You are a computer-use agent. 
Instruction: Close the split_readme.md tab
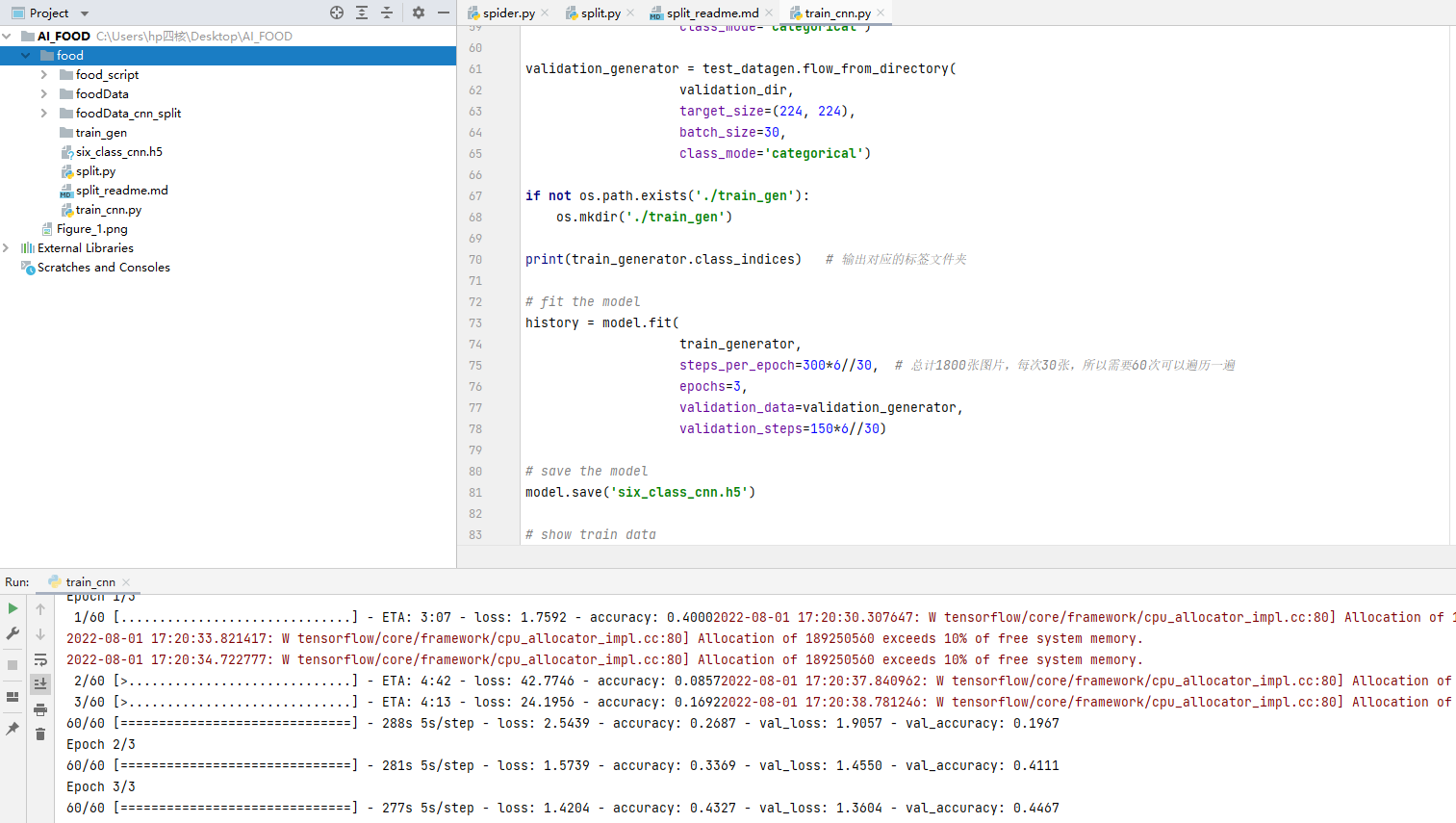click(x=769, y=13)
